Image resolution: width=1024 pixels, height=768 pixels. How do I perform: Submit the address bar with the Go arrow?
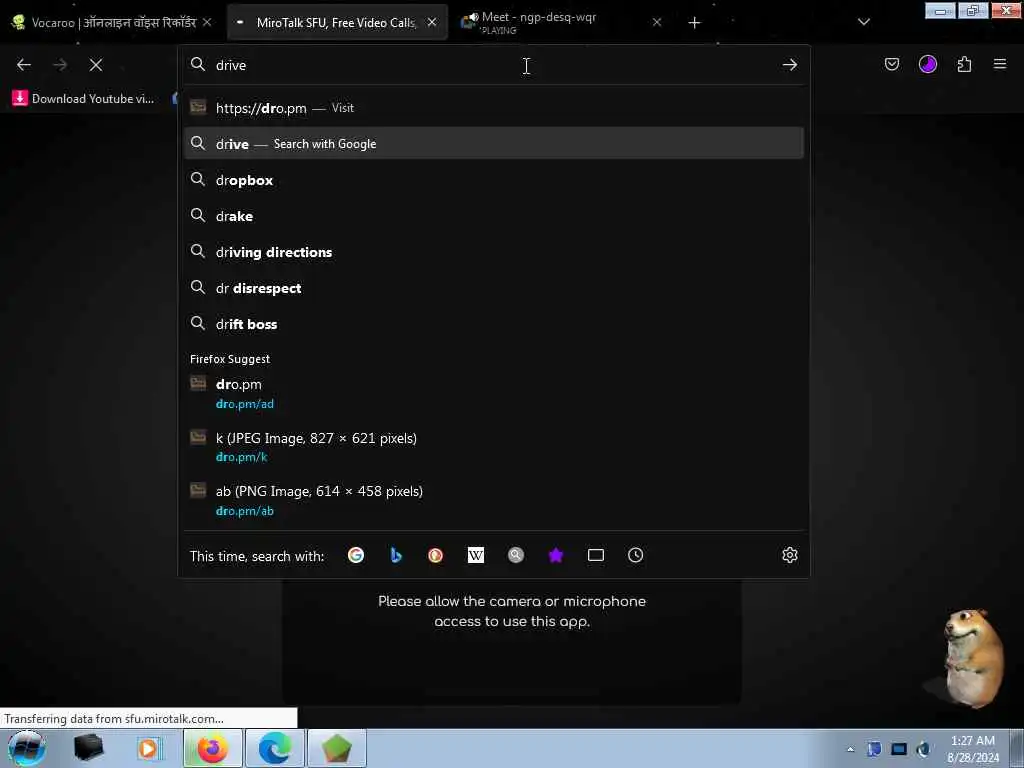790,65
